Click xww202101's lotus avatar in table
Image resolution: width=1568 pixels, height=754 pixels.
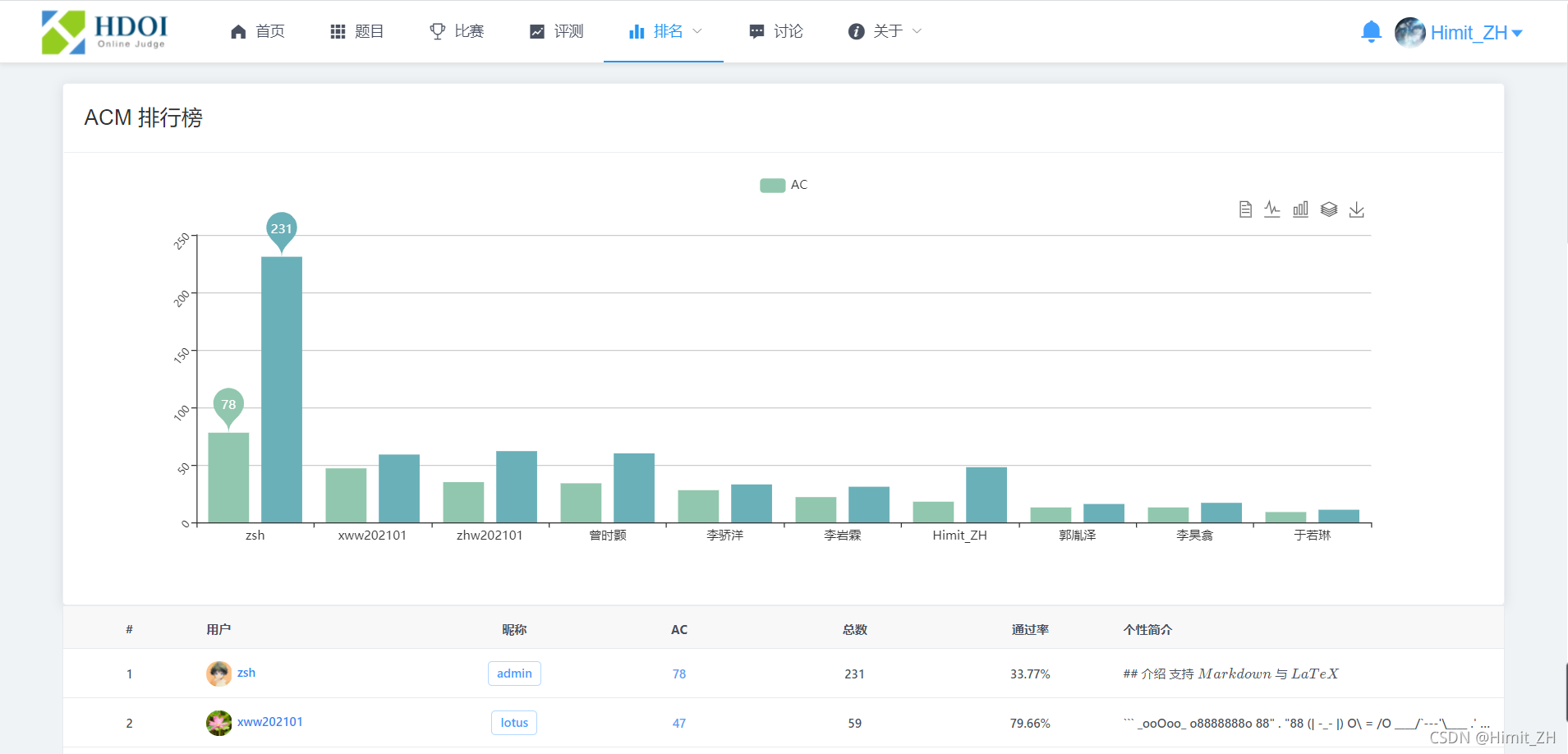(219, 724)
